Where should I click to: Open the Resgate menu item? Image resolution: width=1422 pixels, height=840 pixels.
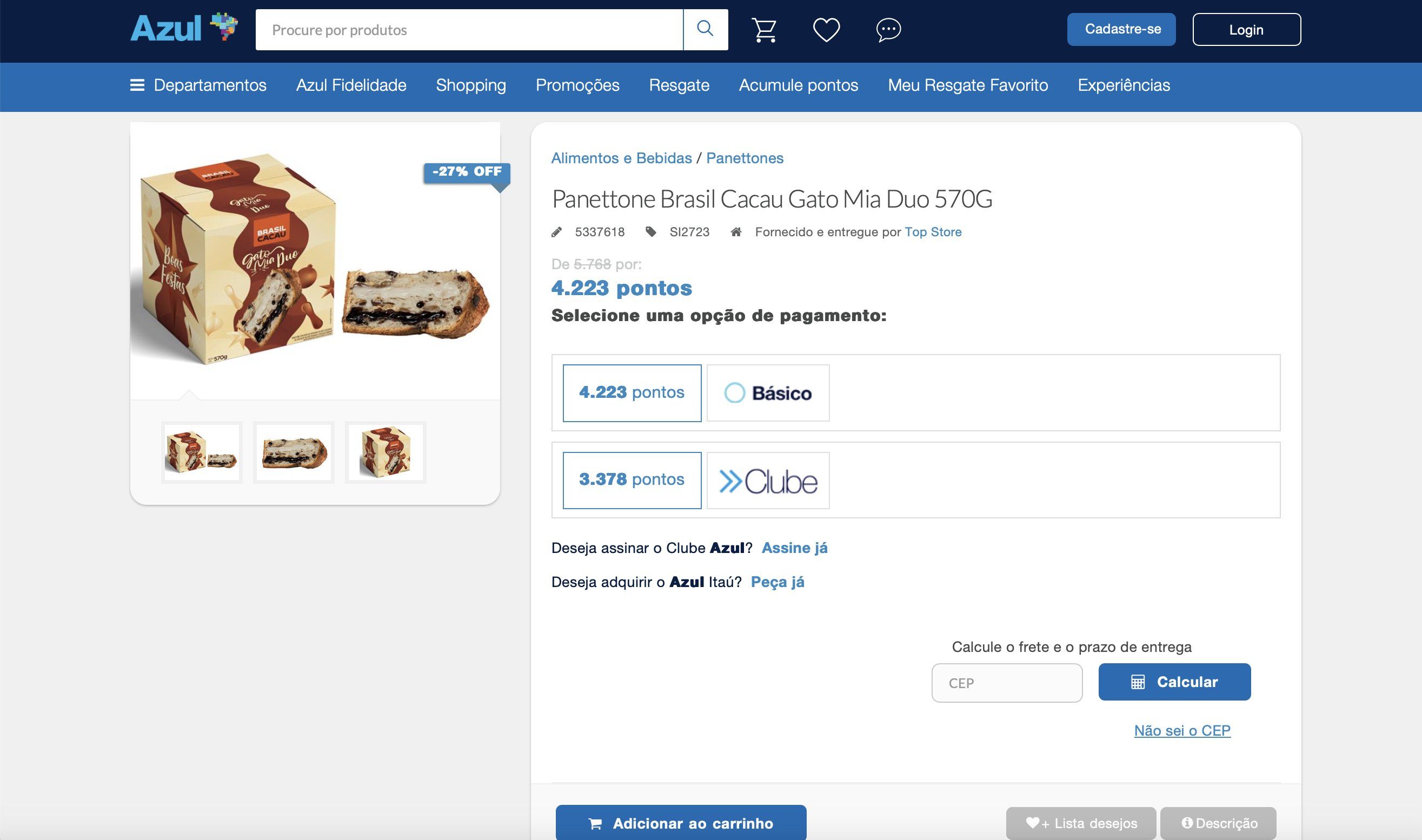click(x=679, y=85)
